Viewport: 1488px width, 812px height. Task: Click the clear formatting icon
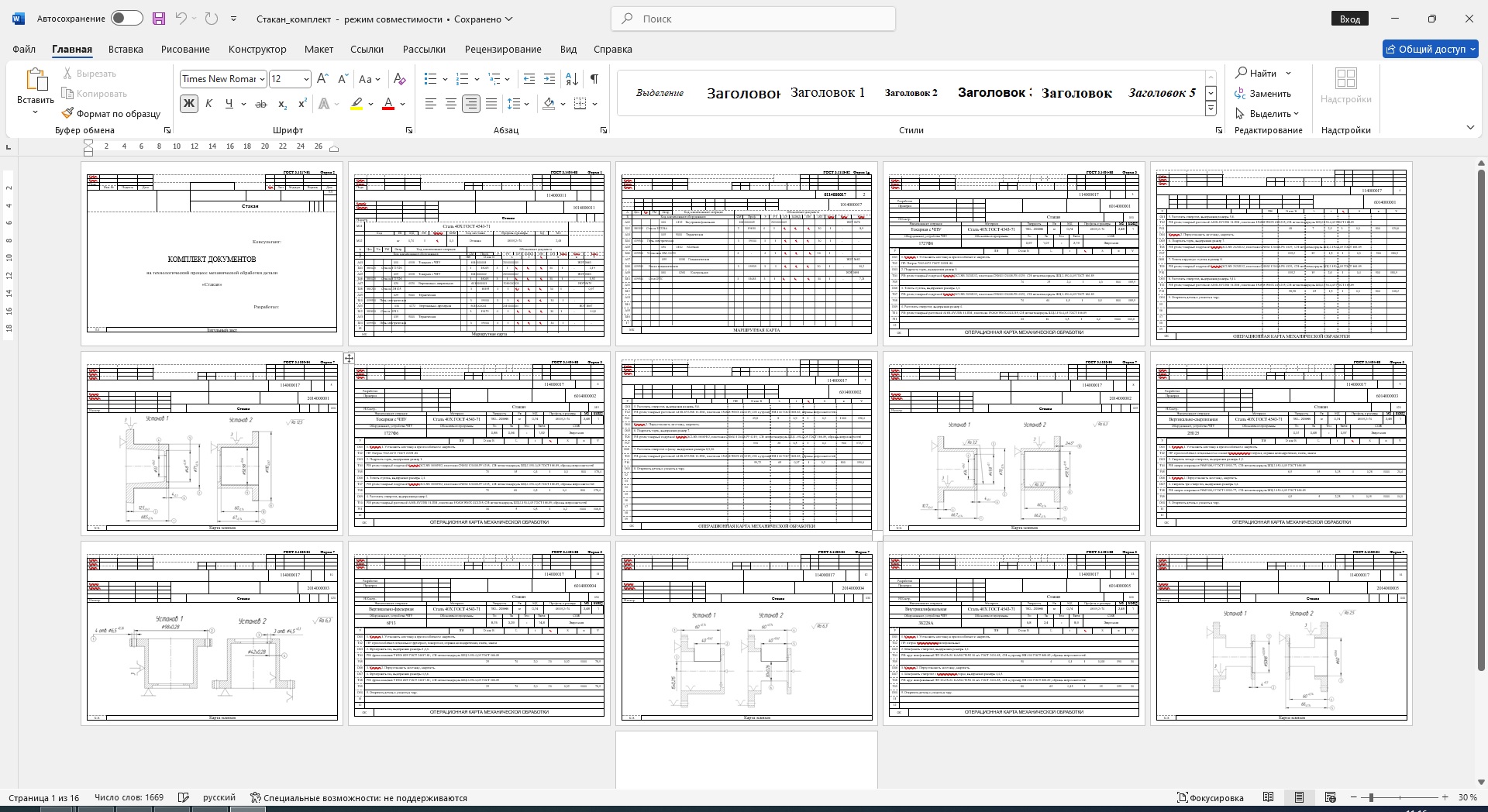[399, 79]
